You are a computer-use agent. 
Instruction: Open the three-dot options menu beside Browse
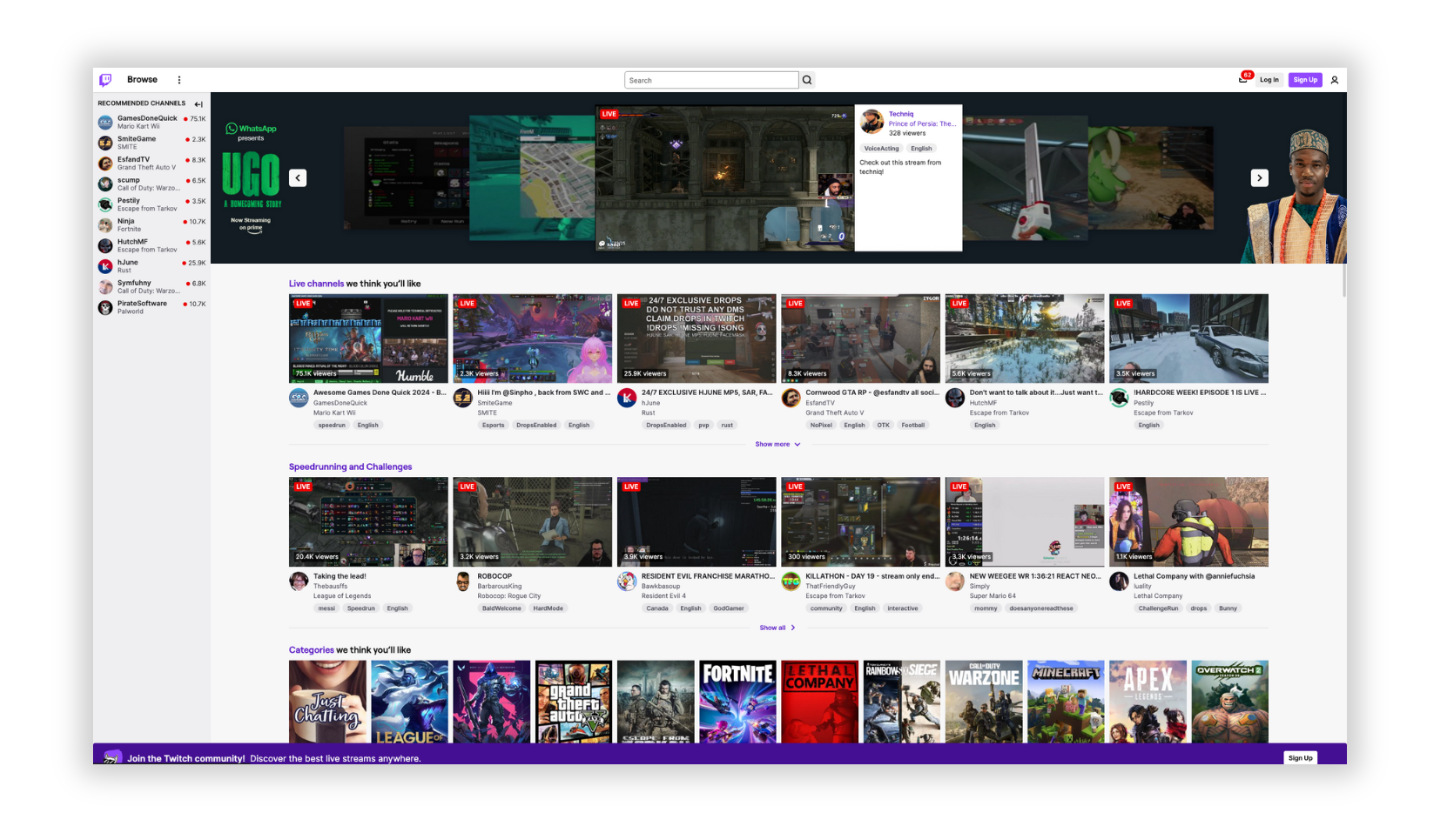pos(179,79)
